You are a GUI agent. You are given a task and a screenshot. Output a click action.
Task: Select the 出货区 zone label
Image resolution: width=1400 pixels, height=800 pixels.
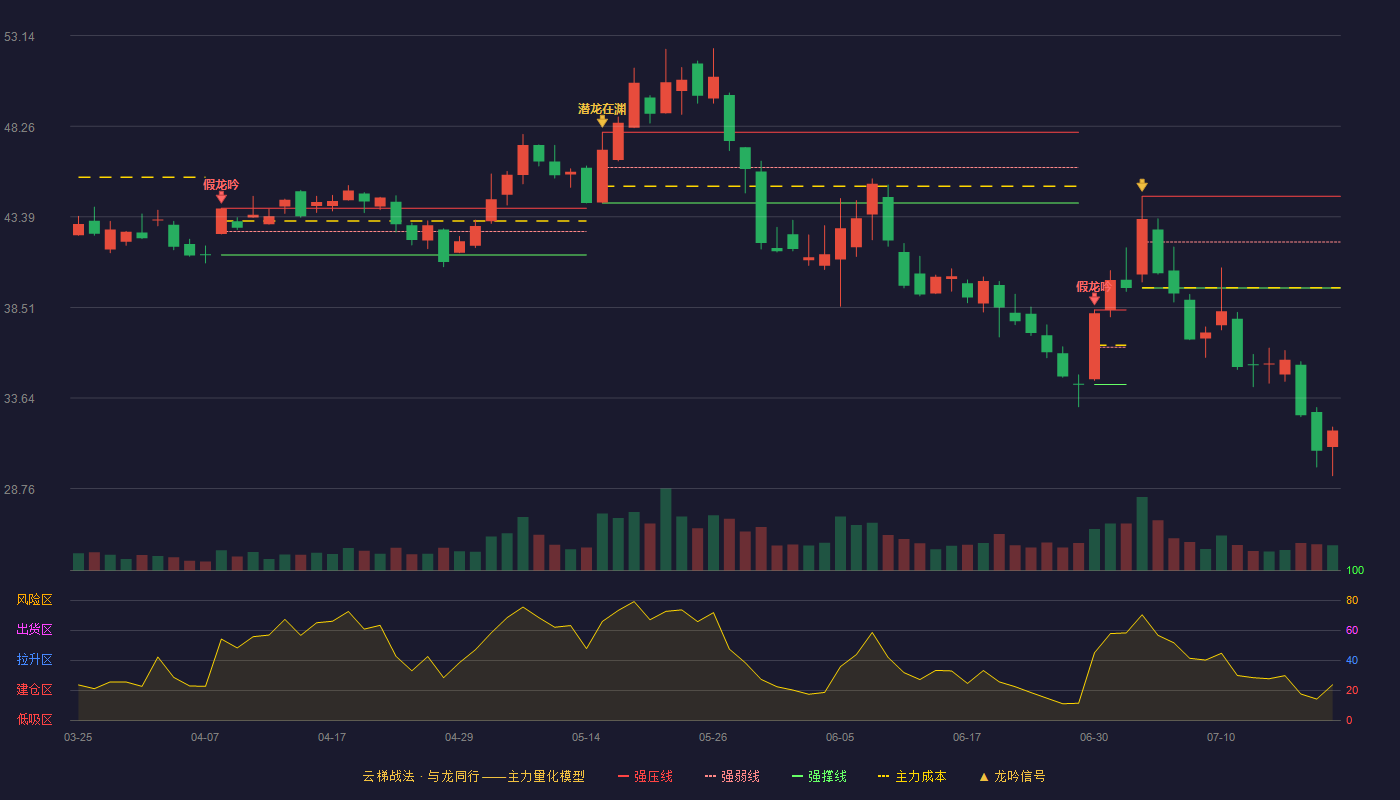pyautogui.click(x=35, y=630)
